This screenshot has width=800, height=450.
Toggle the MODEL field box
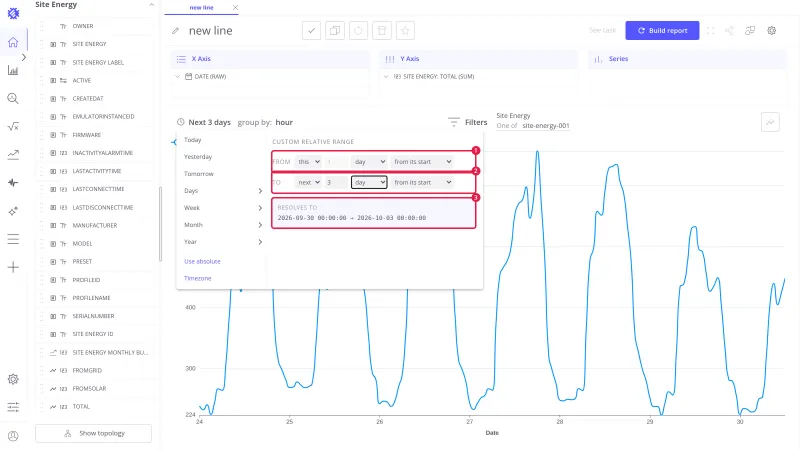(x=53, y=244)
